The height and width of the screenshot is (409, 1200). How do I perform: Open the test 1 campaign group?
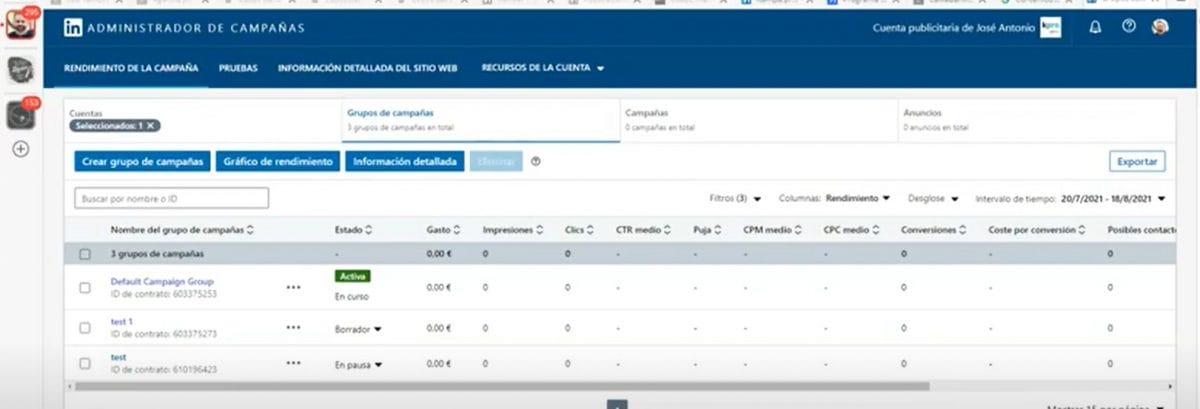coord(121,321)
